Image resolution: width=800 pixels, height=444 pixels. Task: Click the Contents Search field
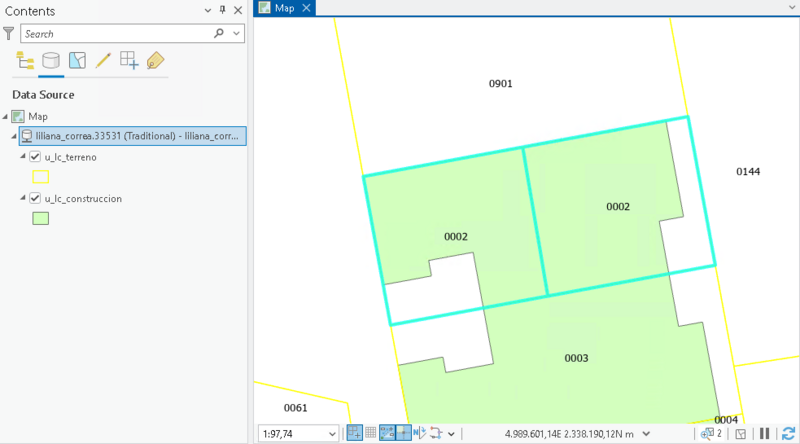118,34
